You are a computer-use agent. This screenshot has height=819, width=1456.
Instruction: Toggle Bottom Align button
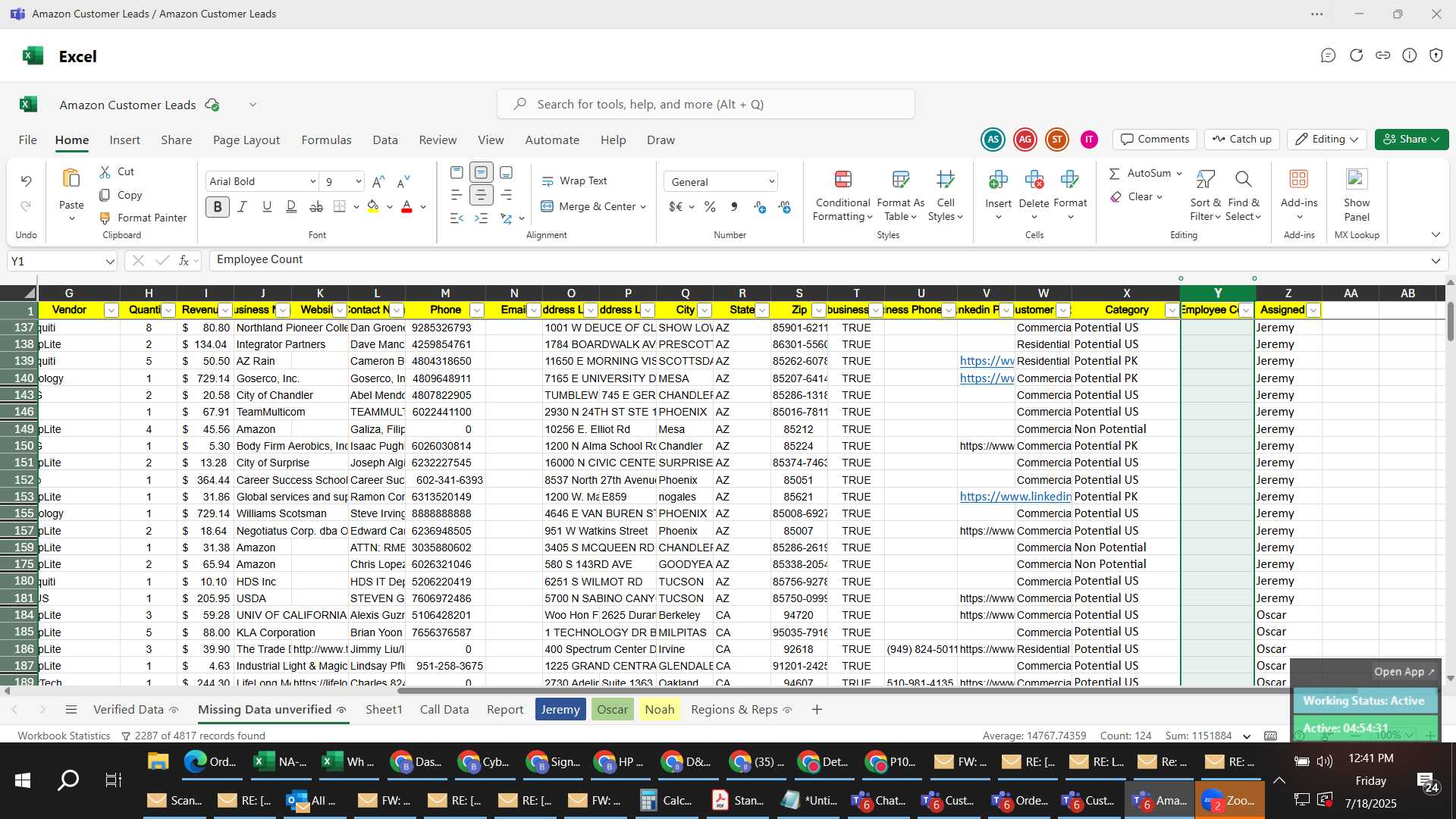pyautogui.click(x=506, y=173)
